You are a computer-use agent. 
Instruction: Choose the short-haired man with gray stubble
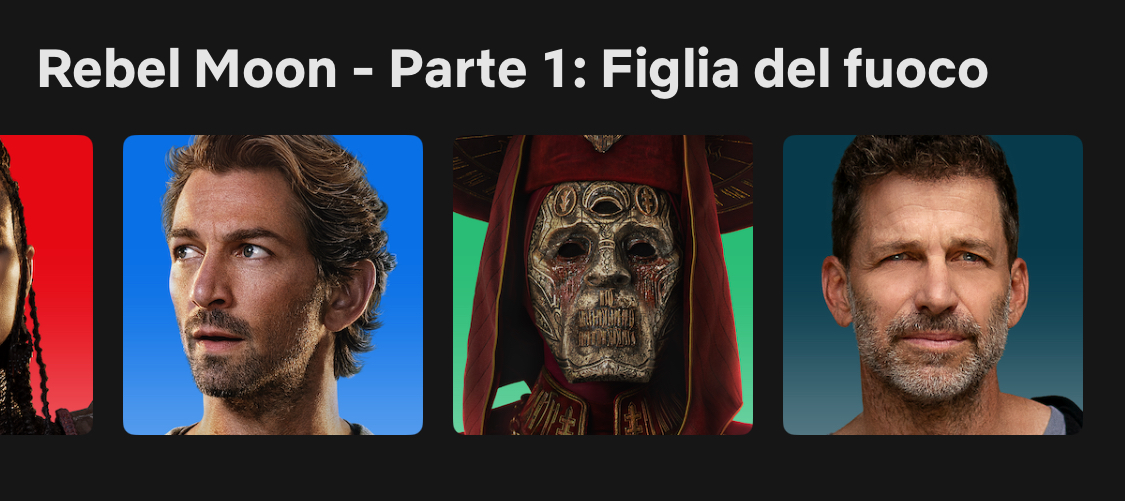pyautogui.click(x=933, y=285)
